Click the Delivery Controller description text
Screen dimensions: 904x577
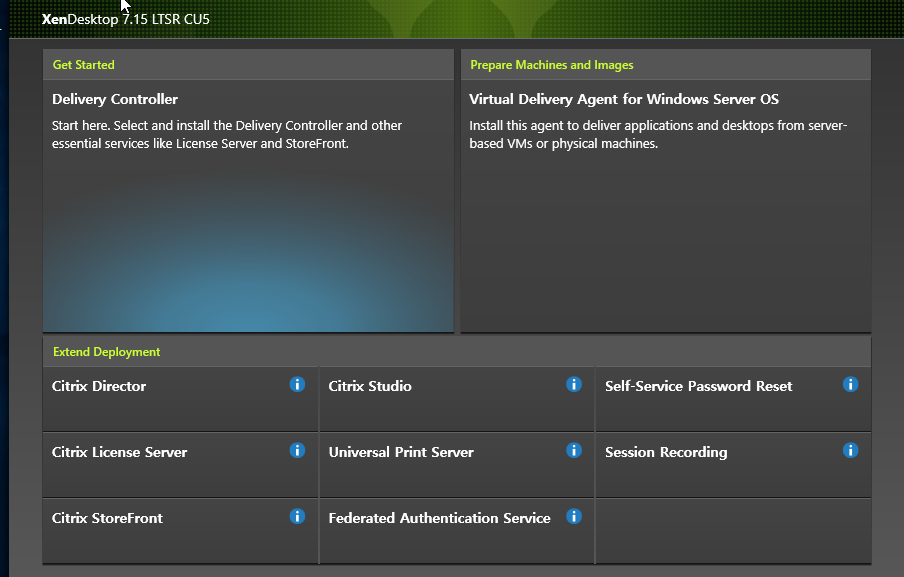227,134
